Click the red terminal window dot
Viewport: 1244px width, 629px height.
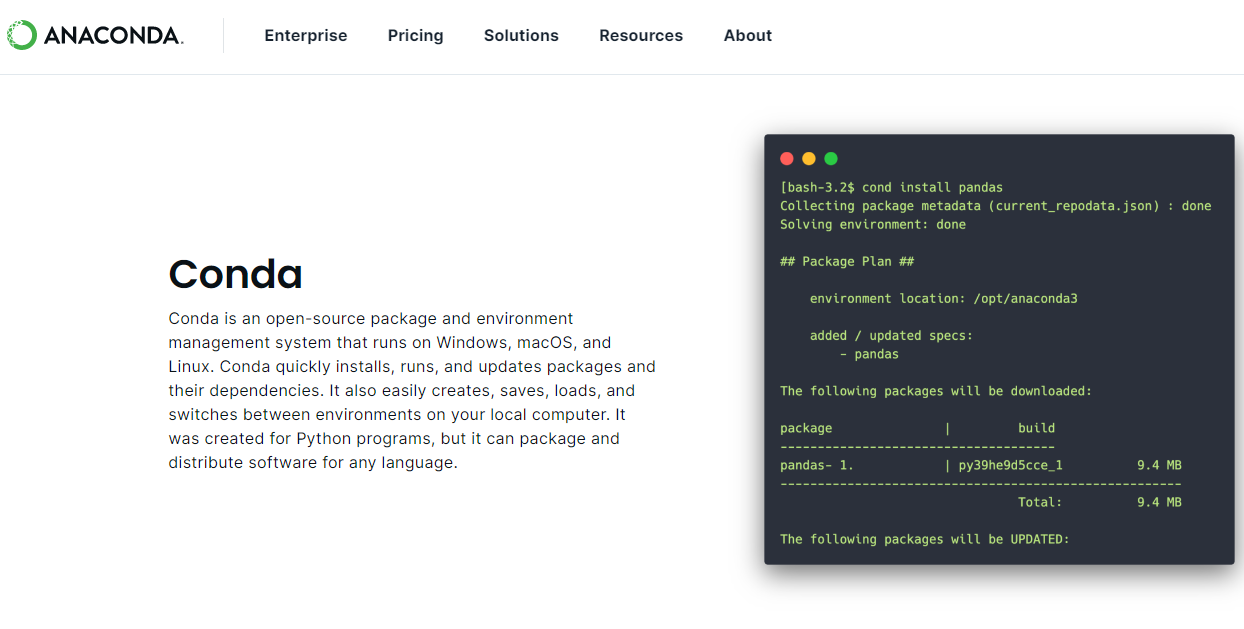pyautogui.click(x=787, y=159)
